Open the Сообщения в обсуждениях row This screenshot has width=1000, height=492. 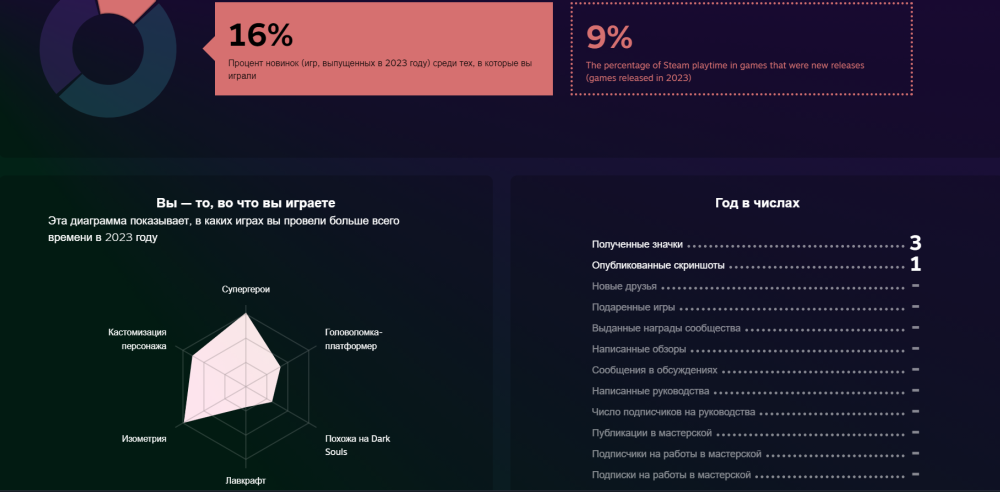tap(650, 370)
